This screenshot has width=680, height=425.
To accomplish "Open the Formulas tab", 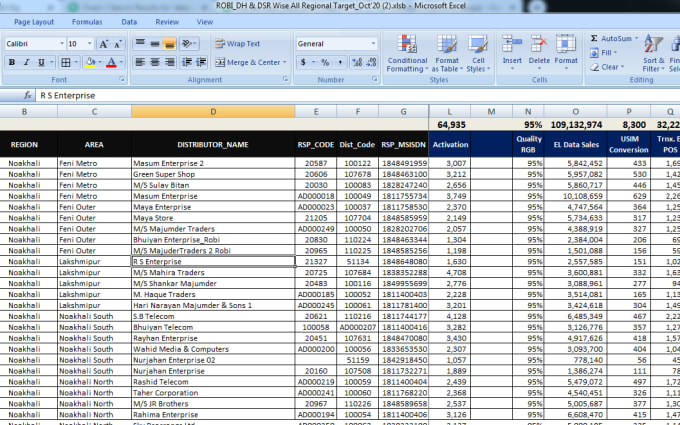I will tap(87, 22).
